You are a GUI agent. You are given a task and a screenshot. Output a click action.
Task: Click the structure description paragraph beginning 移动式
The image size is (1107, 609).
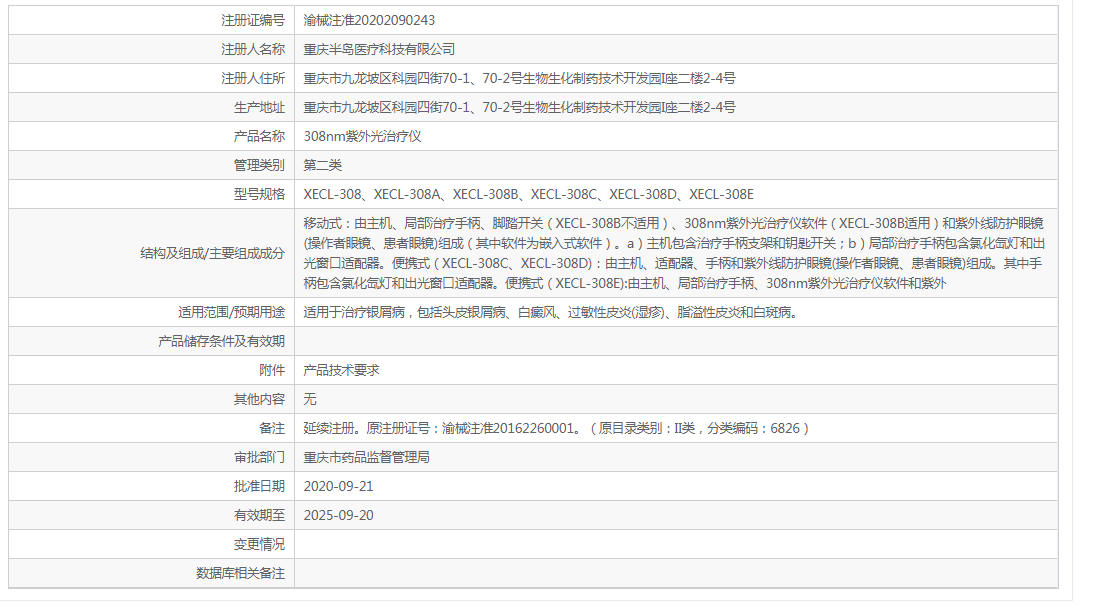[674, 253]
